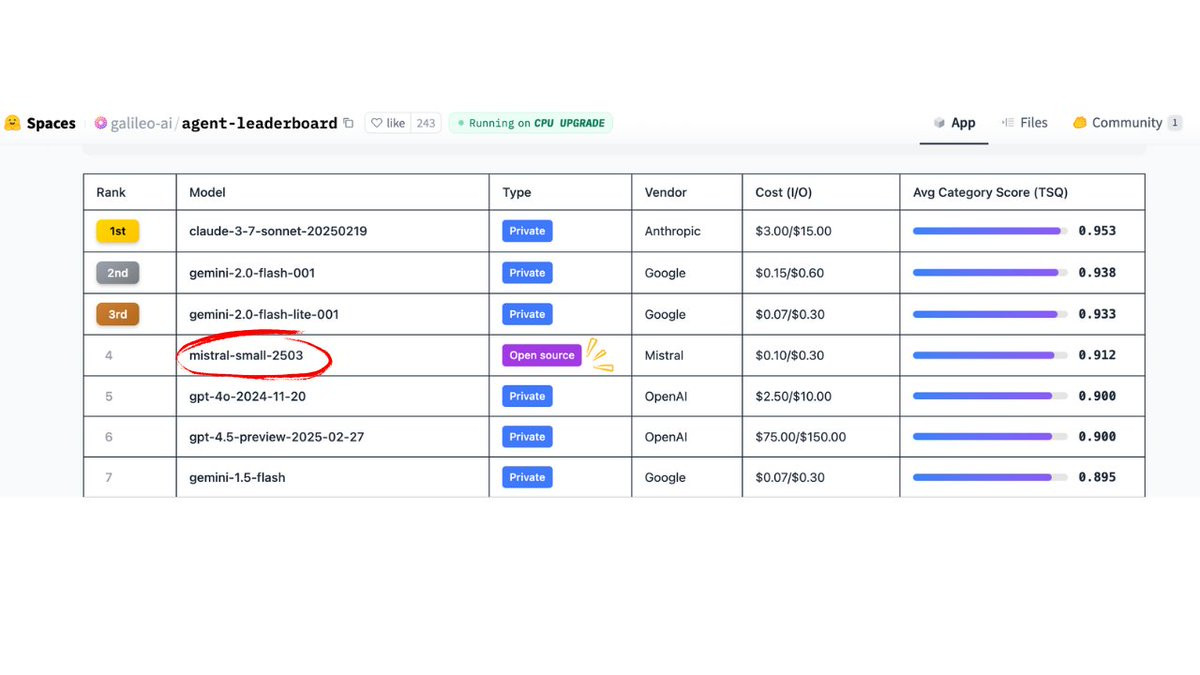Copy the agent-leaderboard repository name
This screenshot has height=675, width=1200.
coord(348,123)
